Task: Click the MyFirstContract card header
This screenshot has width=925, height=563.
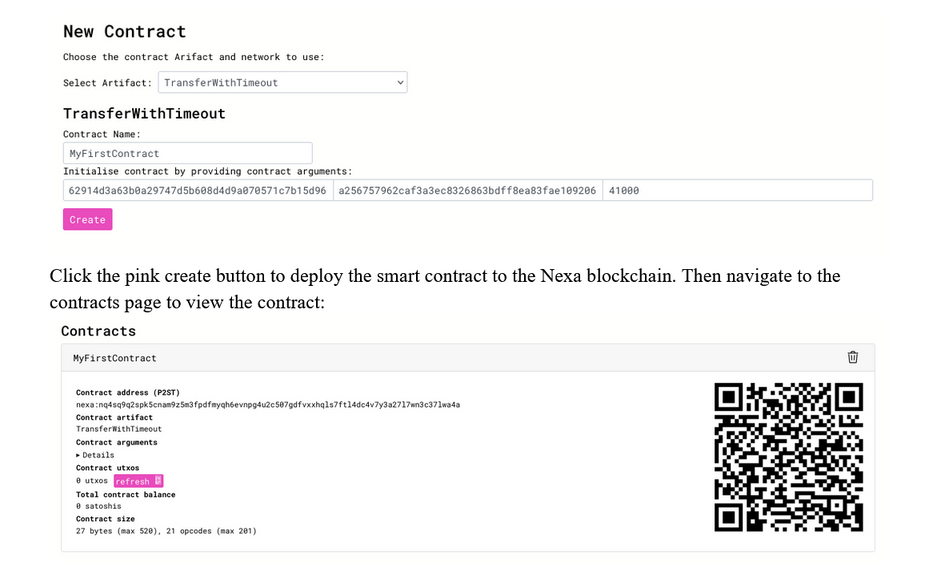Action: tap(115, 358)
